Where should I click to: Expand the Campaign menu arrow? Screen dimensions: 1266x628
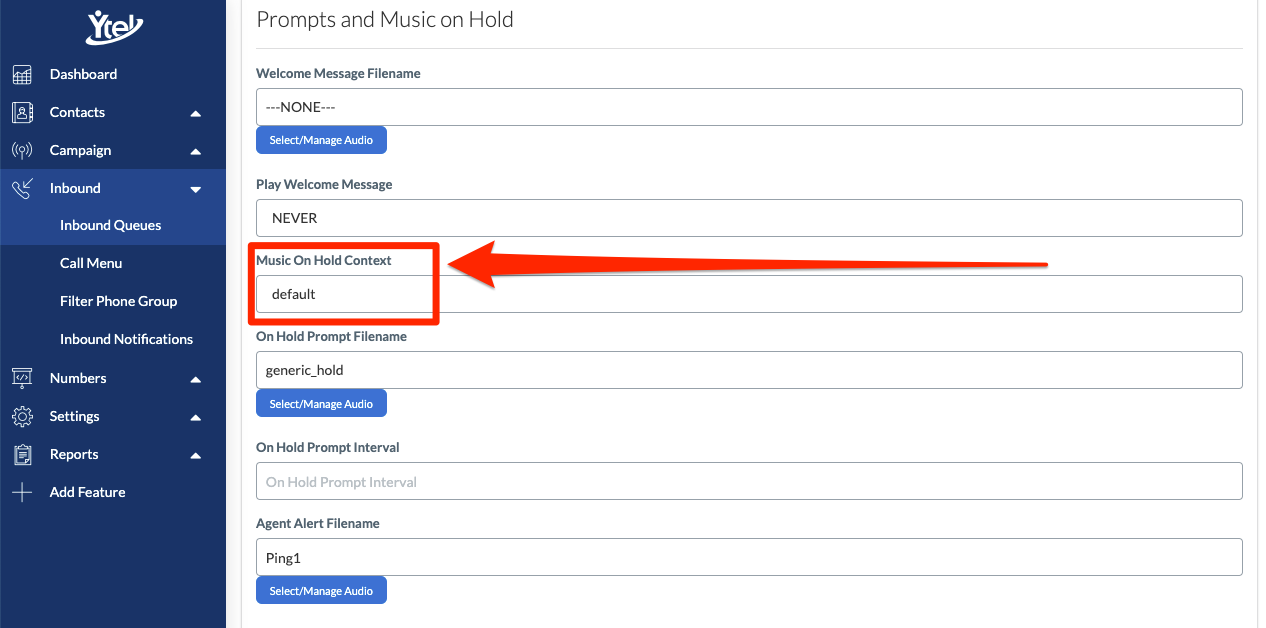pyautogui.click(x=196, y=151)
